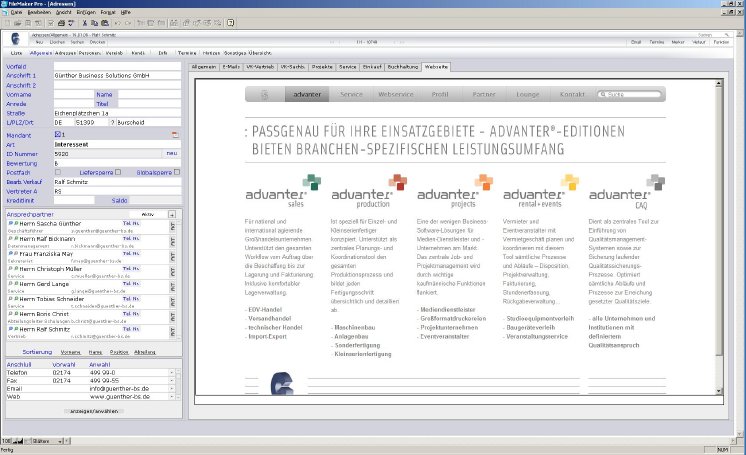Image resolution: width=746 pixels, height=455 pixels.
Task: Click the Help question mark toolbar icon
Action: click(x=231, y=23)
